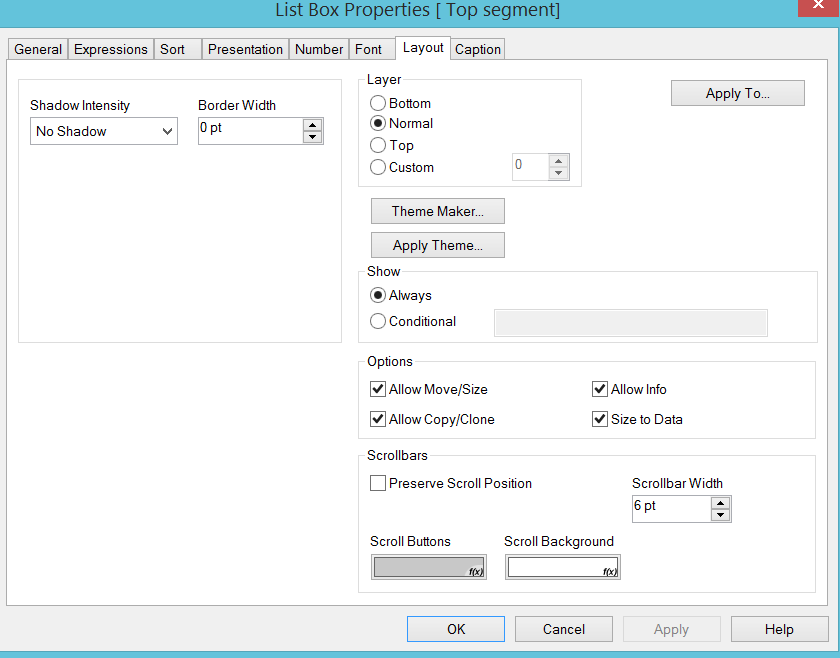Choose the Custom layer option

(x=378, y=167)
